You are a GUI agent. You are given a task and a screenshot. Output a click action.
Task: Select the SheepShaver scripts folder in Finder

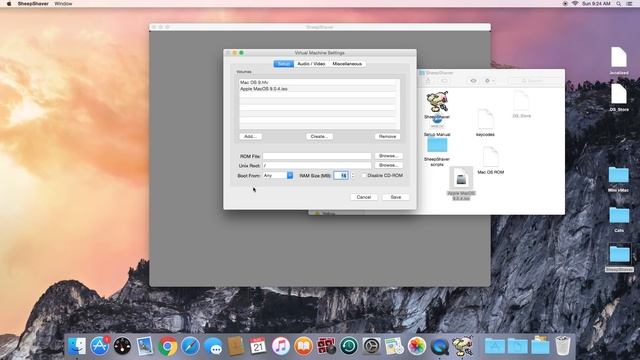pyautogui.click(x=437, y=146)
